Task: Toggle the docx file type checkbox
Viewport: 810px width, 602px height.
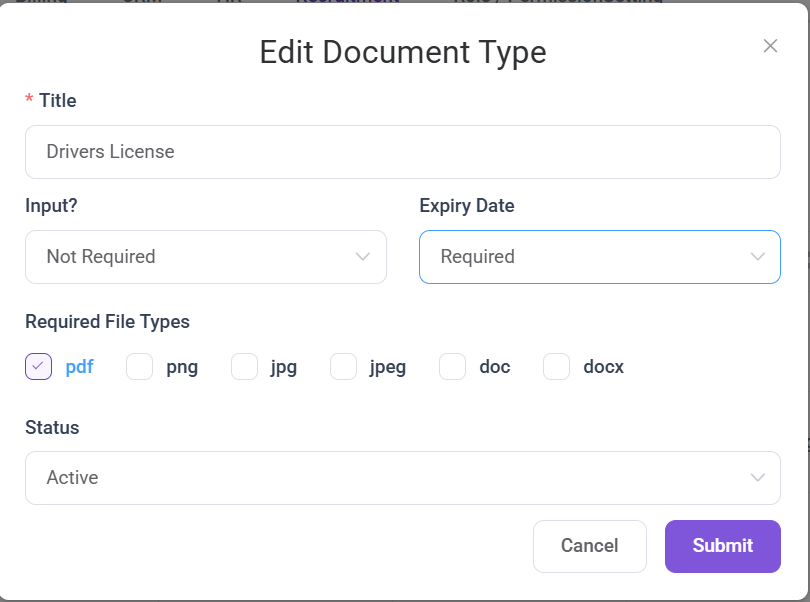Action: 556,367
